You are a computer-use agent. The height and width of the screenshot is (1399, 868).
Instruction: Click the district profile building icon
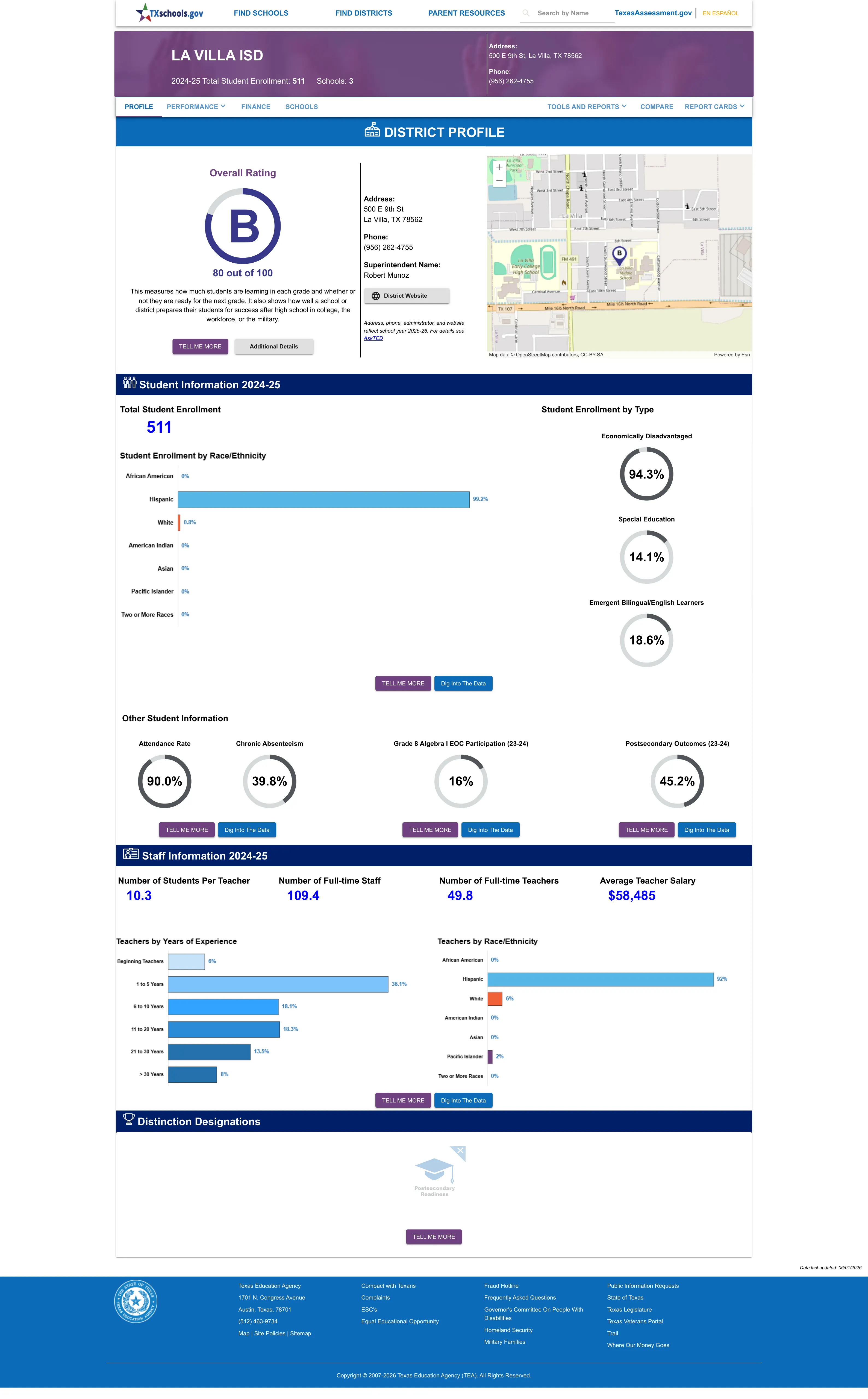(372, 130)
